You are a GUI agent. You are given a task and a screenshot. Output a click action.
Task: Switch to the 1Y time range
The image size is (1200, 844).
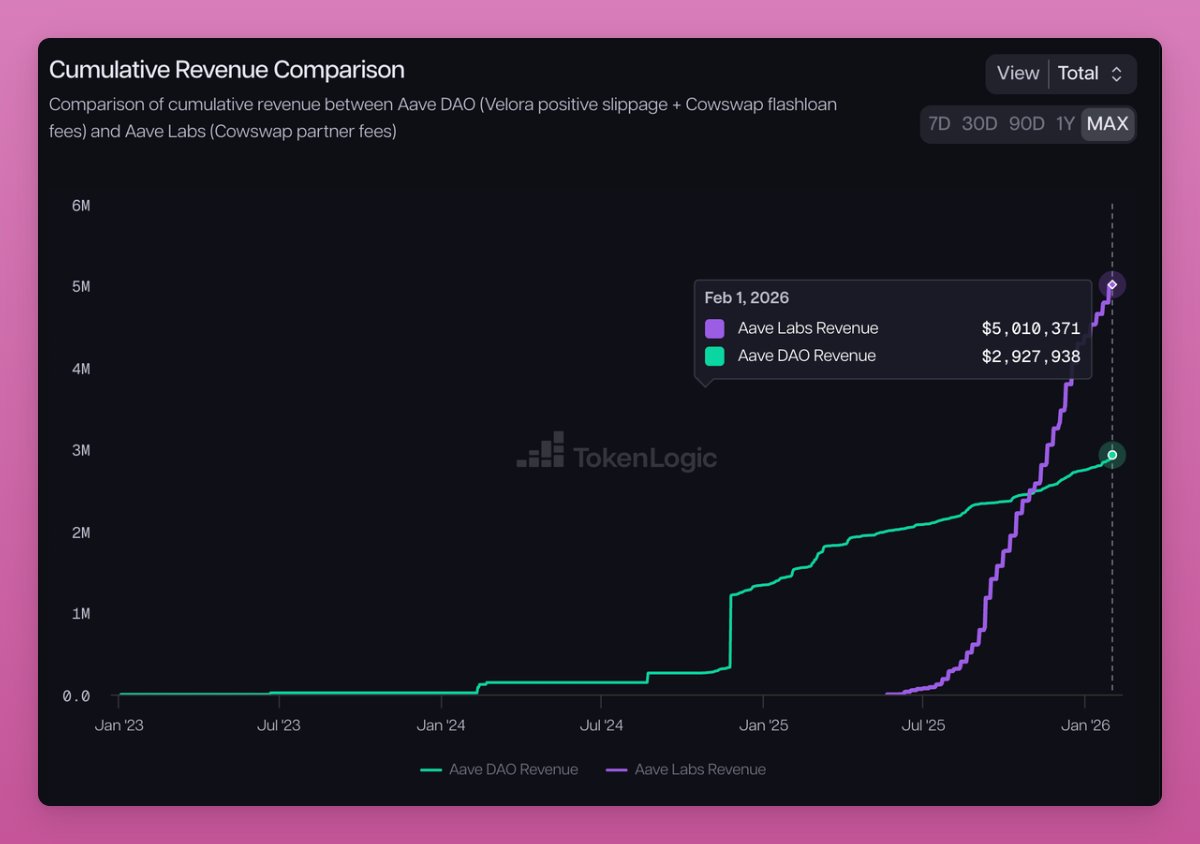(1065, 124)
